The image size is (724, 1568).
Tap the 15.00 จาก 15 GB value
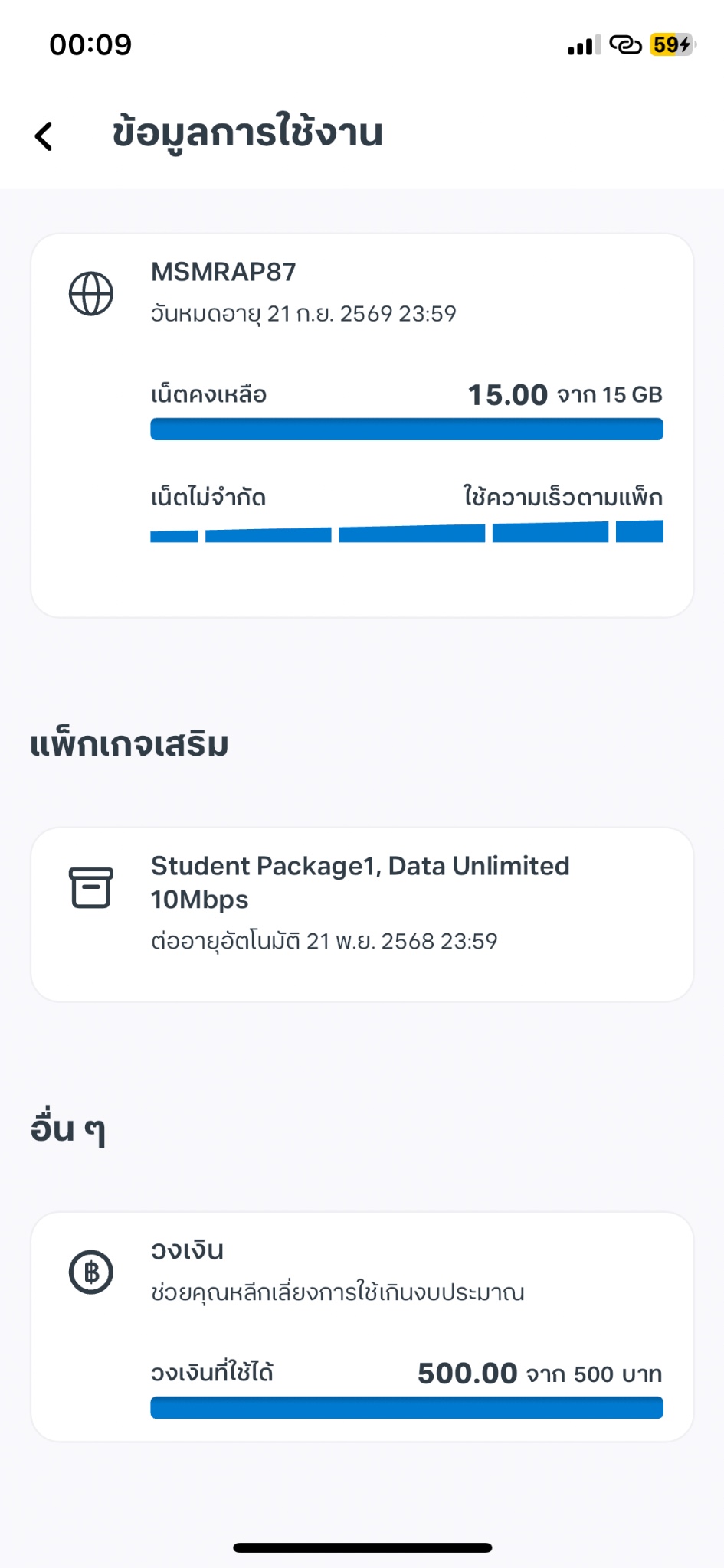tap(565, 395)
